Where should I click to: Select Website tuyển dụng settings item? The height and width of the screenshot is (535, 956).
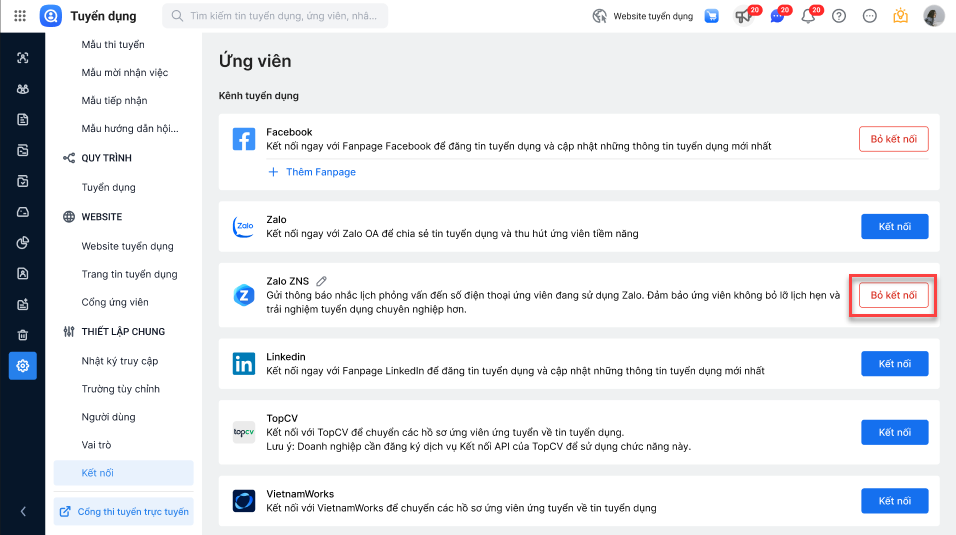pyautogui.click(x=127, y=246)
